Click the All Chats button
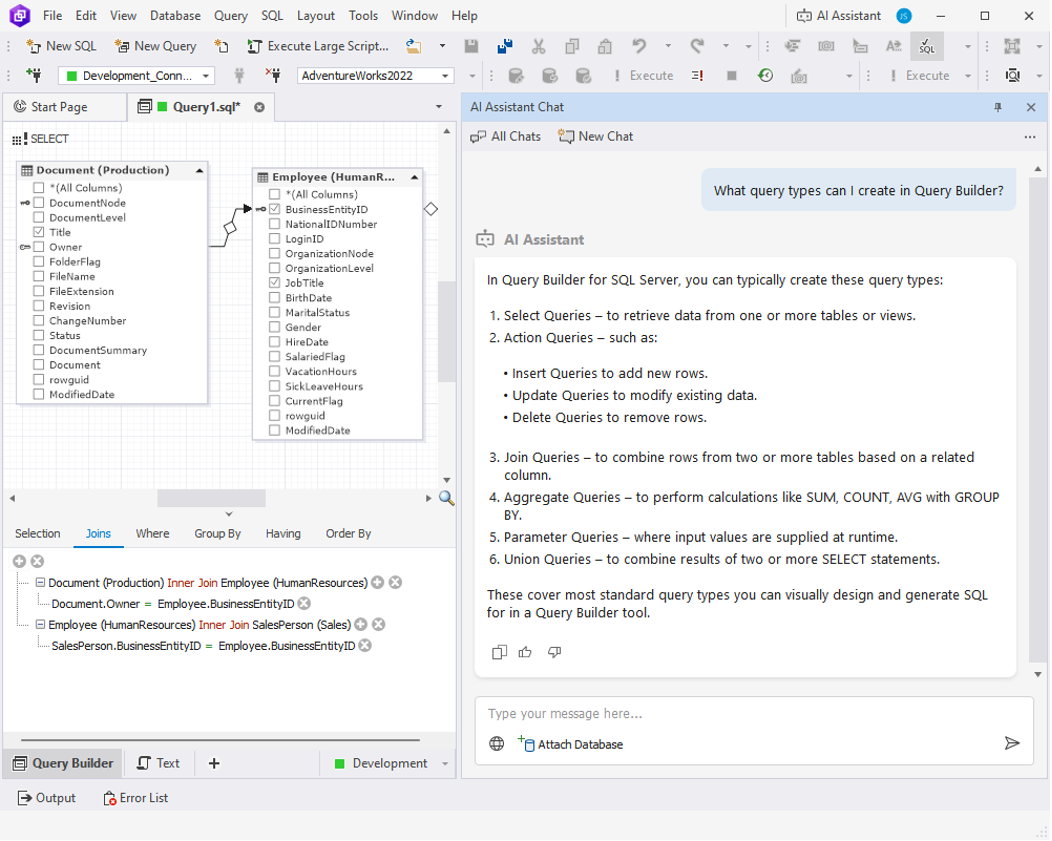 [506, 137]
